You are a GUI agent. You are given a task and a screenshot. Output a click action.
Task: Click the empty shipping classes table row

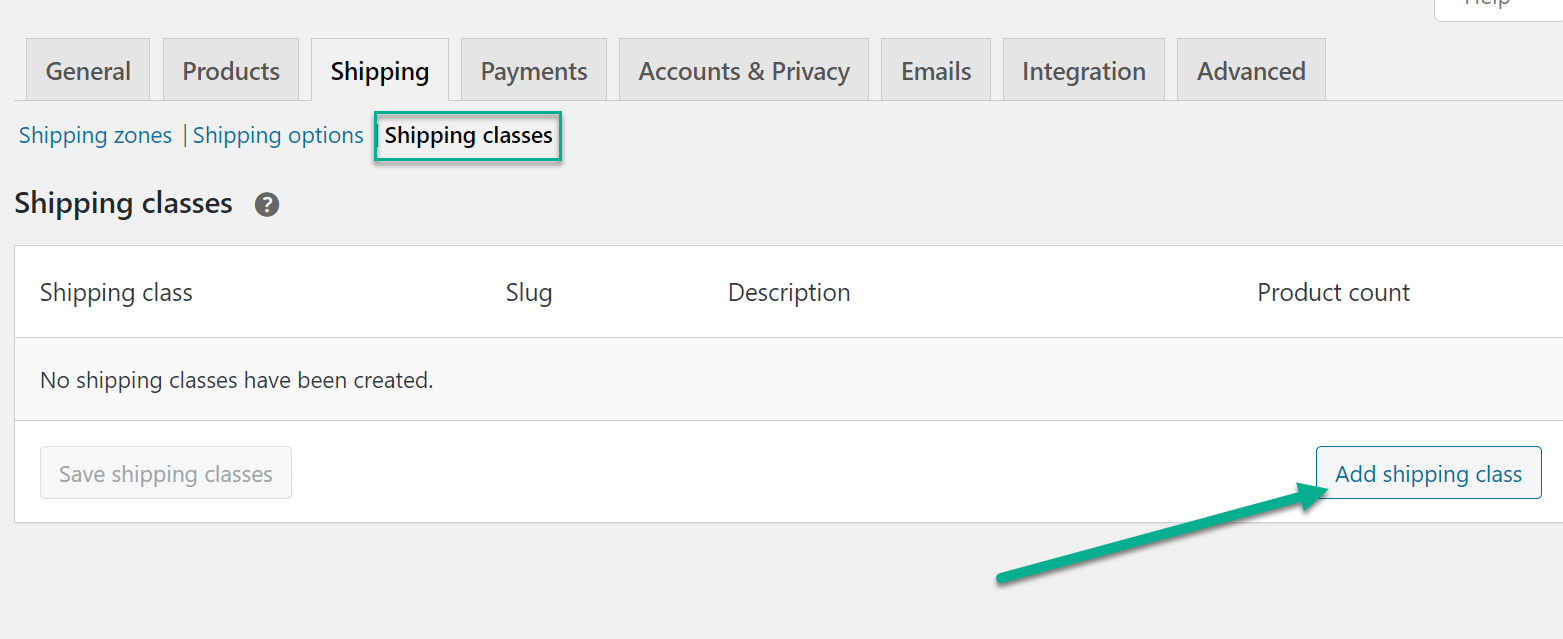236,380
